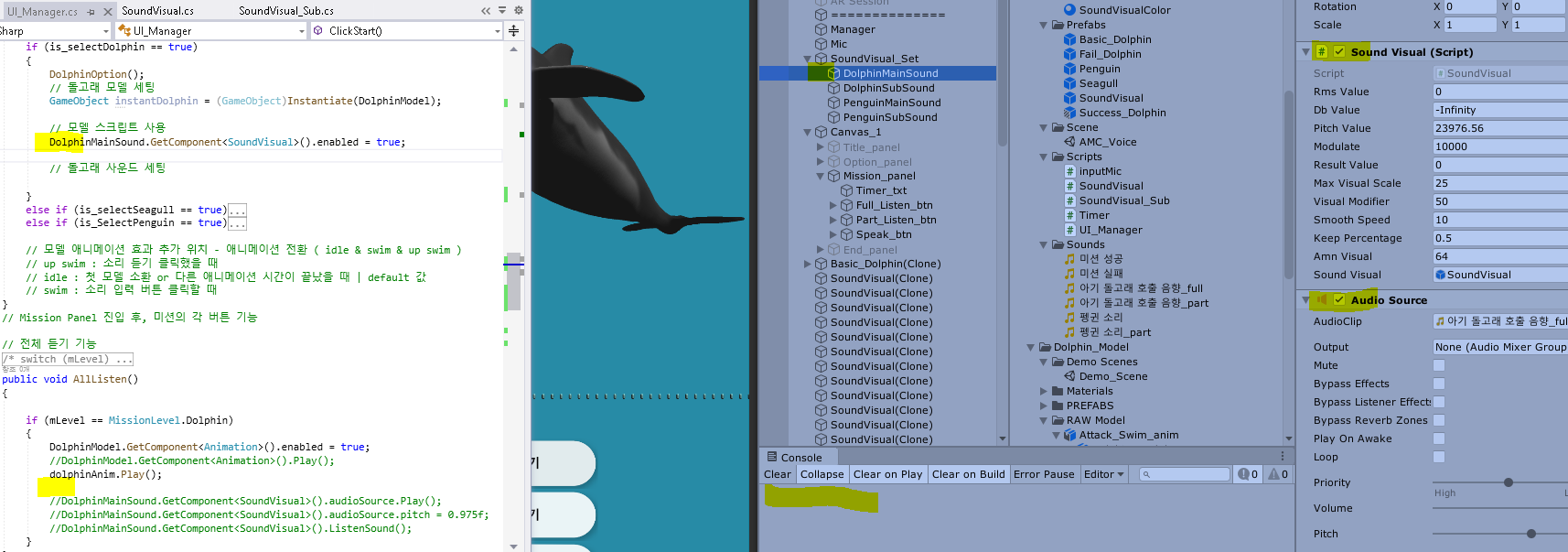Screen dimensions: 1568x552
Task: Close the UI_Manager.cs editor tab
Action: coord(107,12)
